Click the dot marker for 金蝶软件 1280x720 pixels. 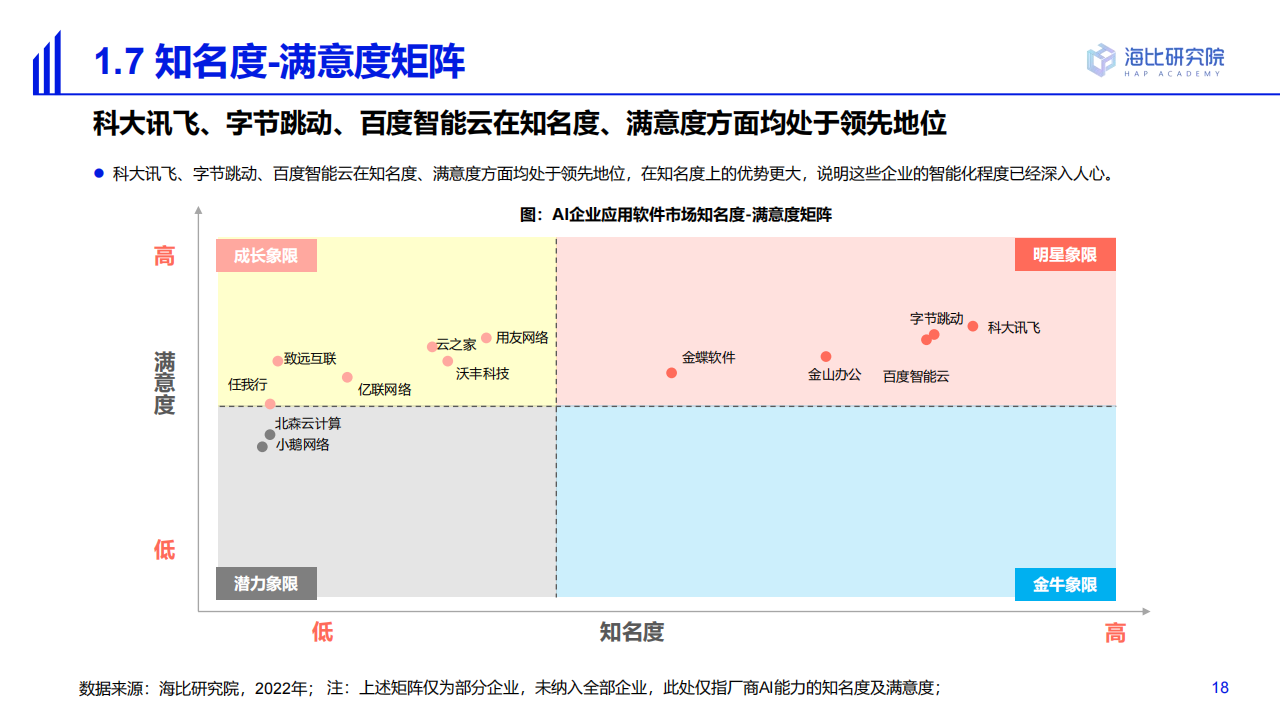click(671, 373)
